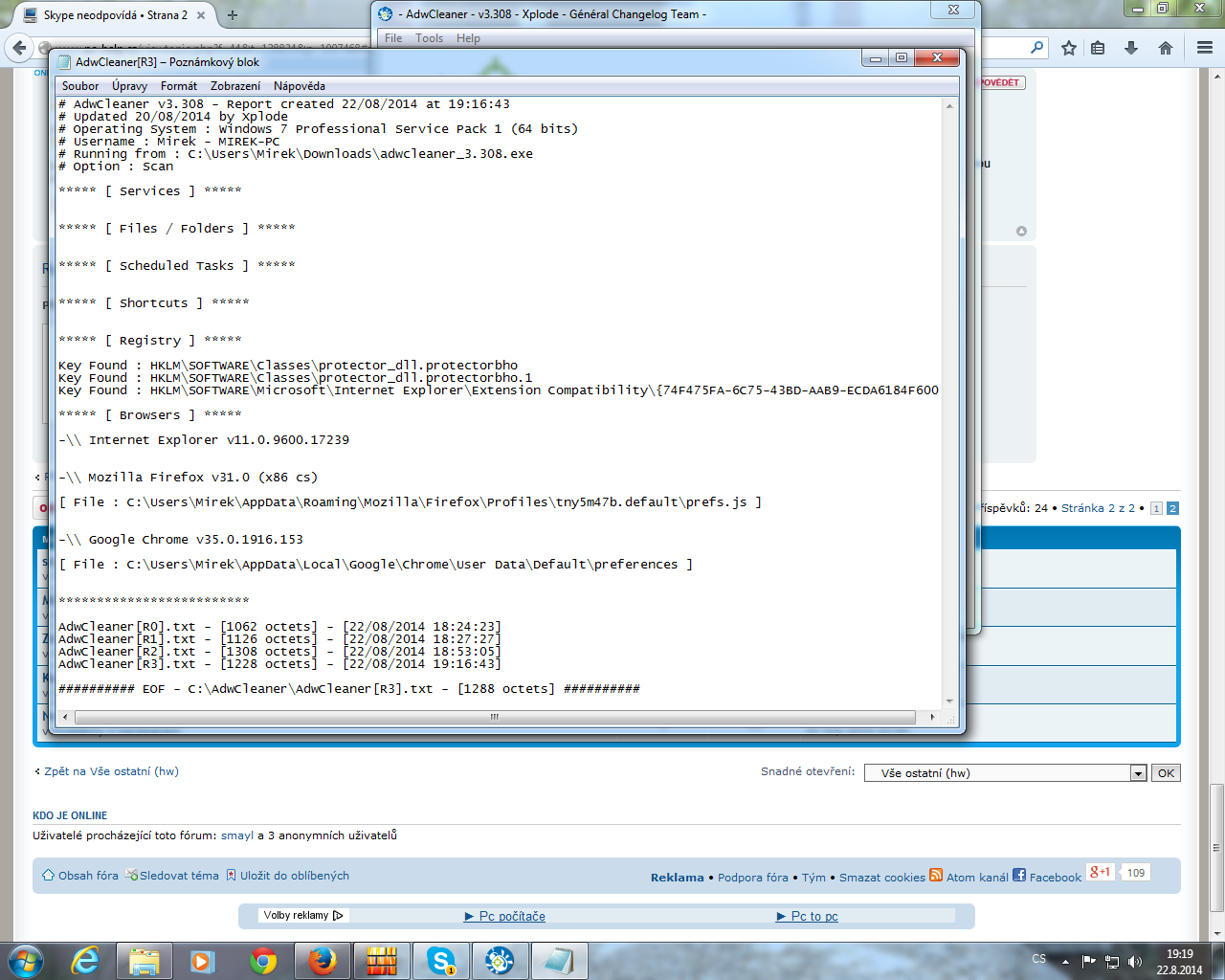Open the Firefox hamburger menu
The width and height of the screenshot is (1225, 980).
pos(1205,48)
